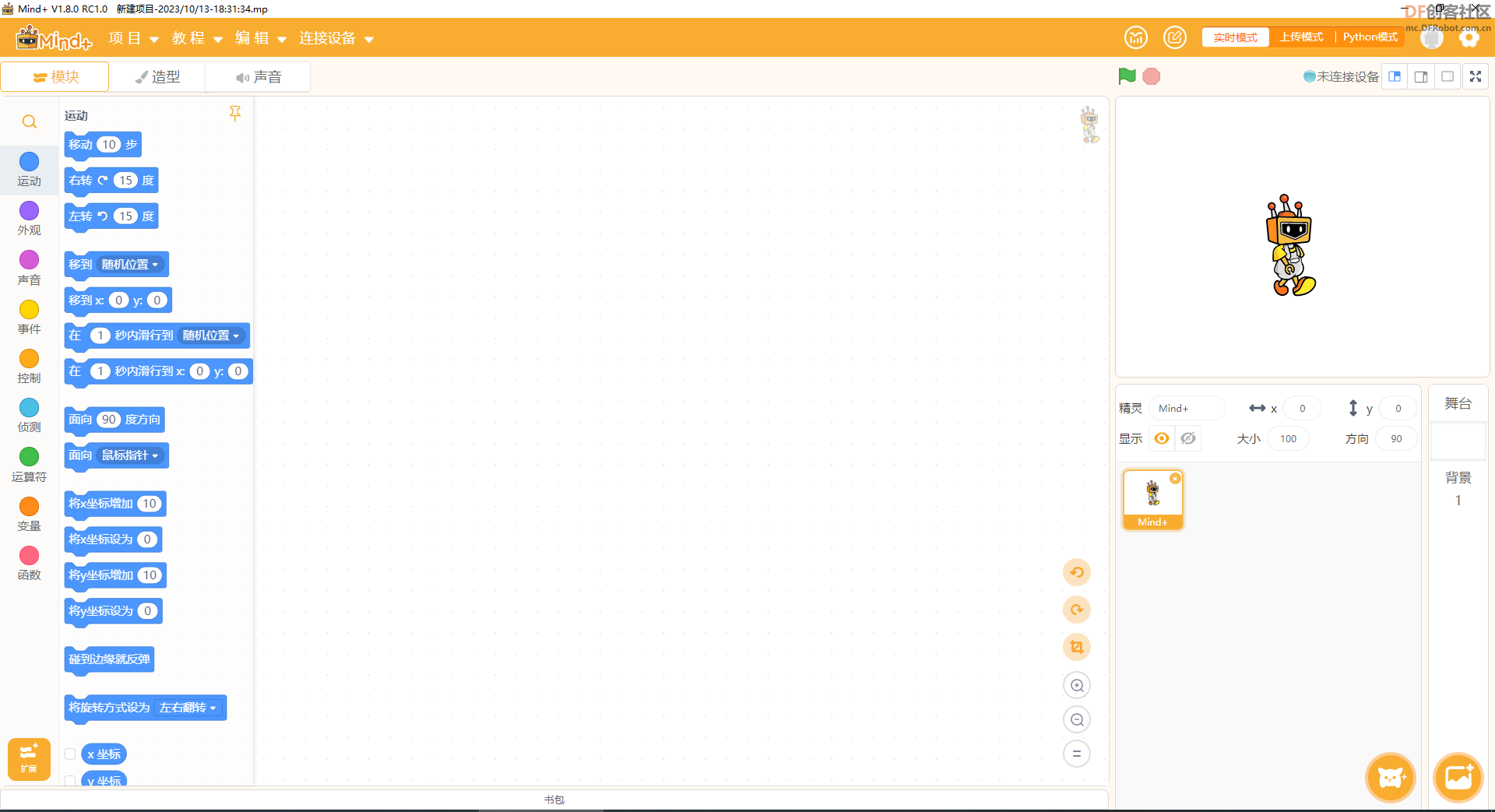
Task: Select the 事件 events category
Action: click(29, 318)
